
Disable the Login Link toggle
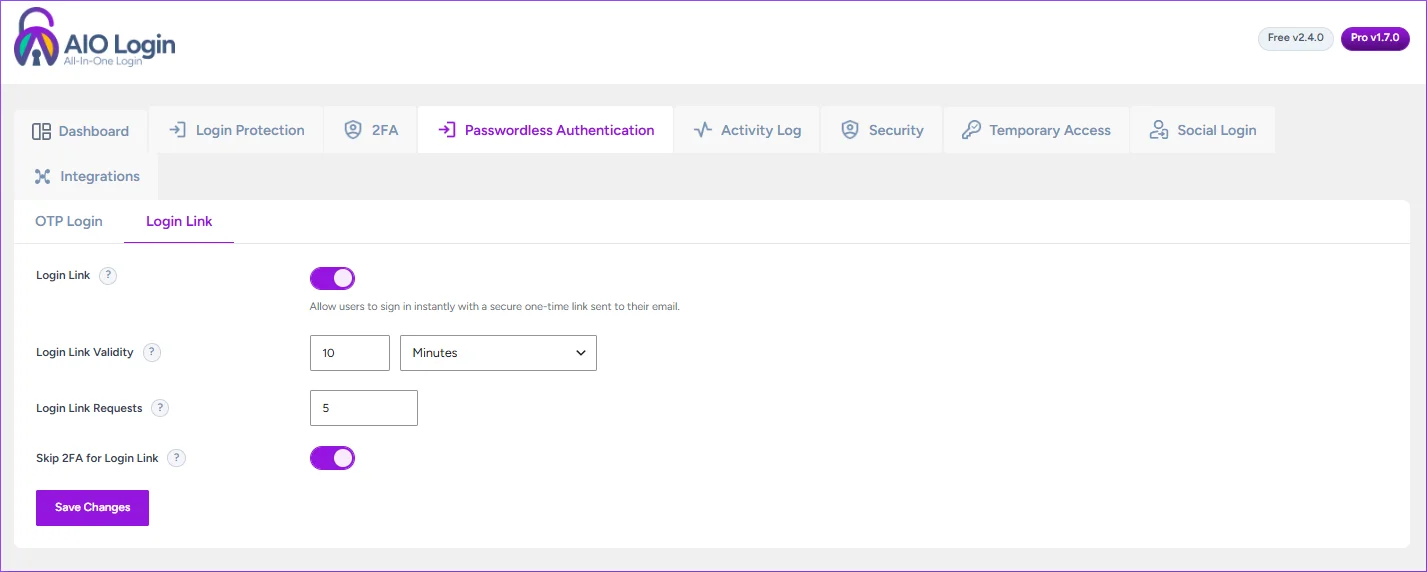(332, 278)
